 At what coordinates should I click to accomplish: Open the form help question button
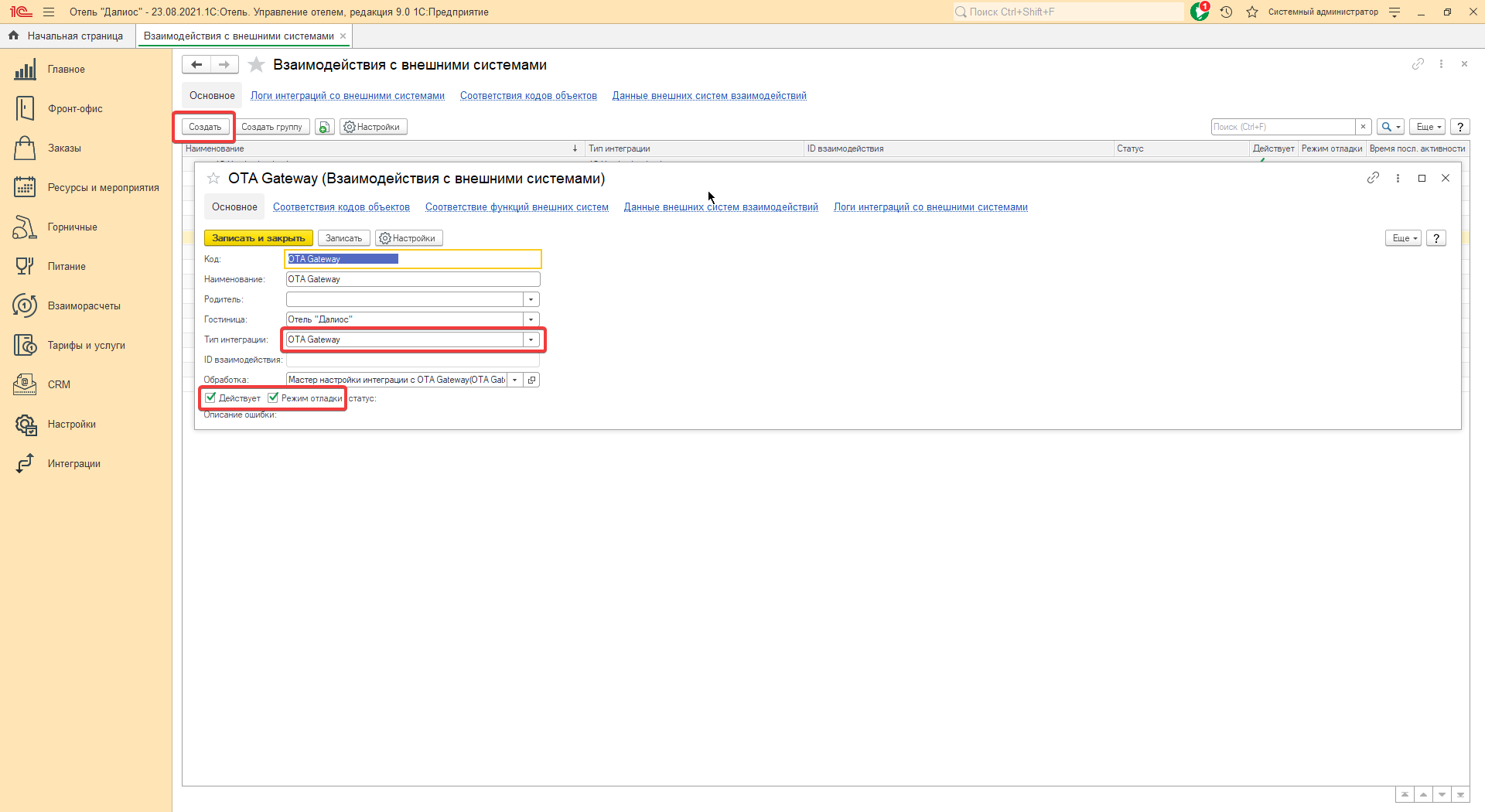[1436, 238]
